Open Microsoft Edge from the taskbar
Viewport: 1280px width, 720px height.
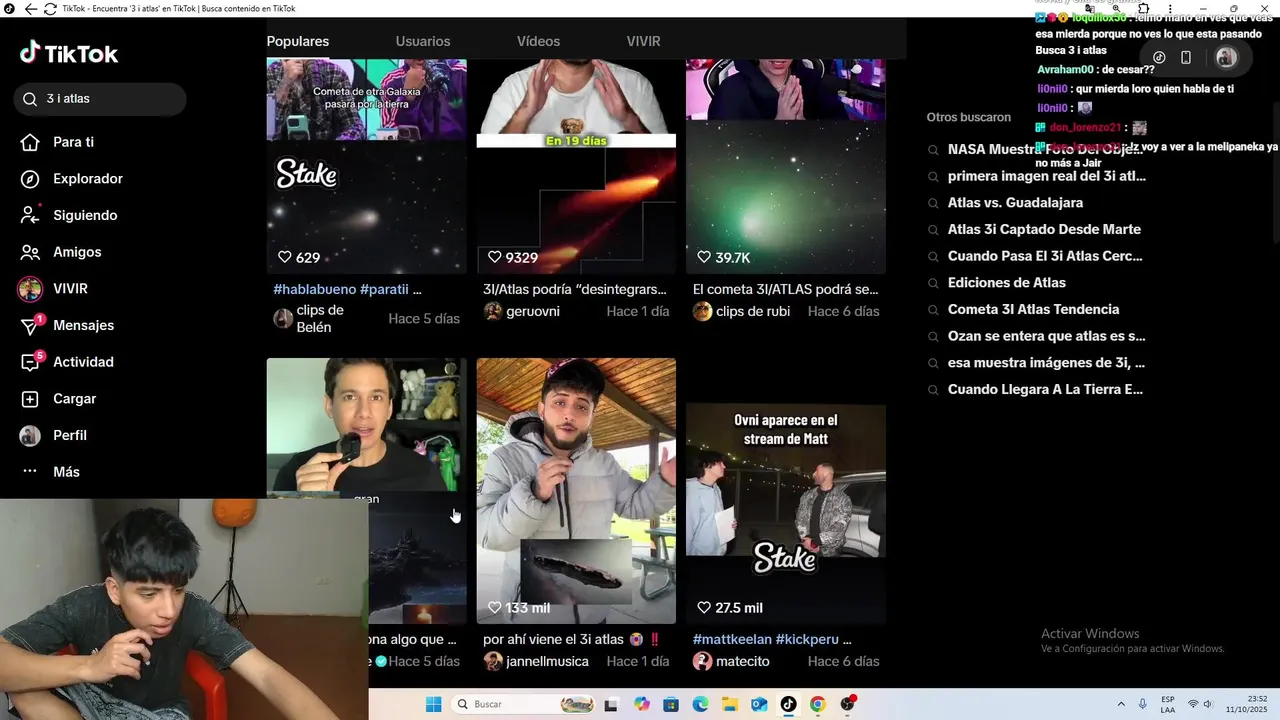click(x=700, y=704)
